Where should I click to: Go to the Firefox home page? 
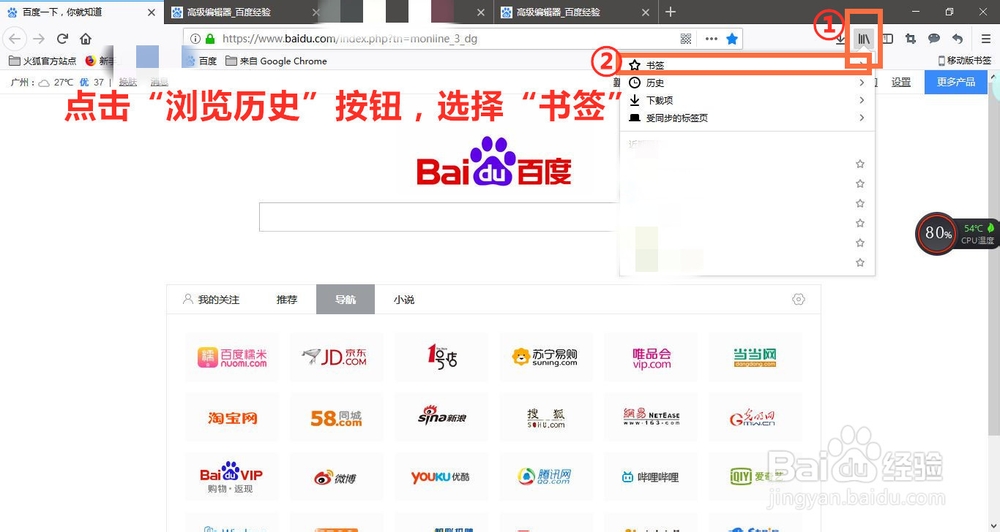(85, 39)
